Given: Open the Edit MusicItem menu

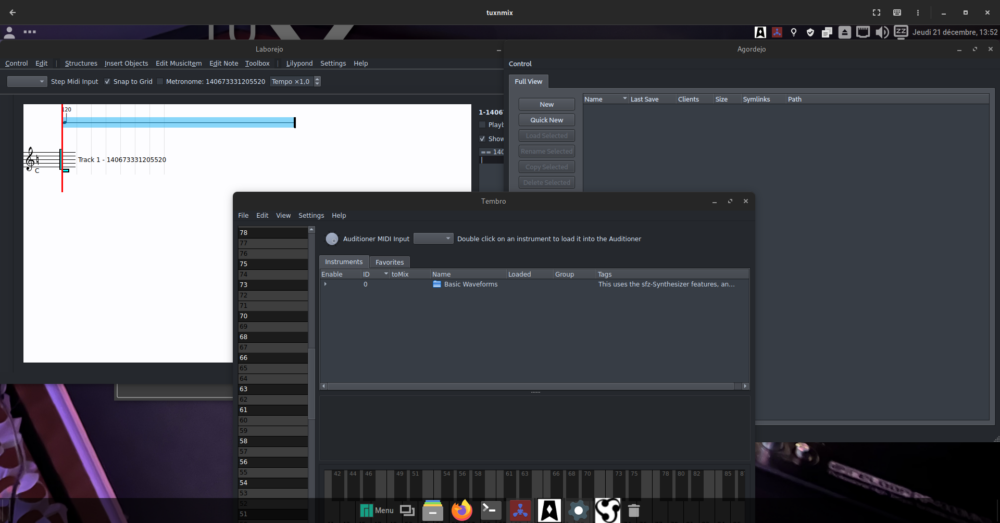Looking at the screenshot, I should tap(179, 63).
